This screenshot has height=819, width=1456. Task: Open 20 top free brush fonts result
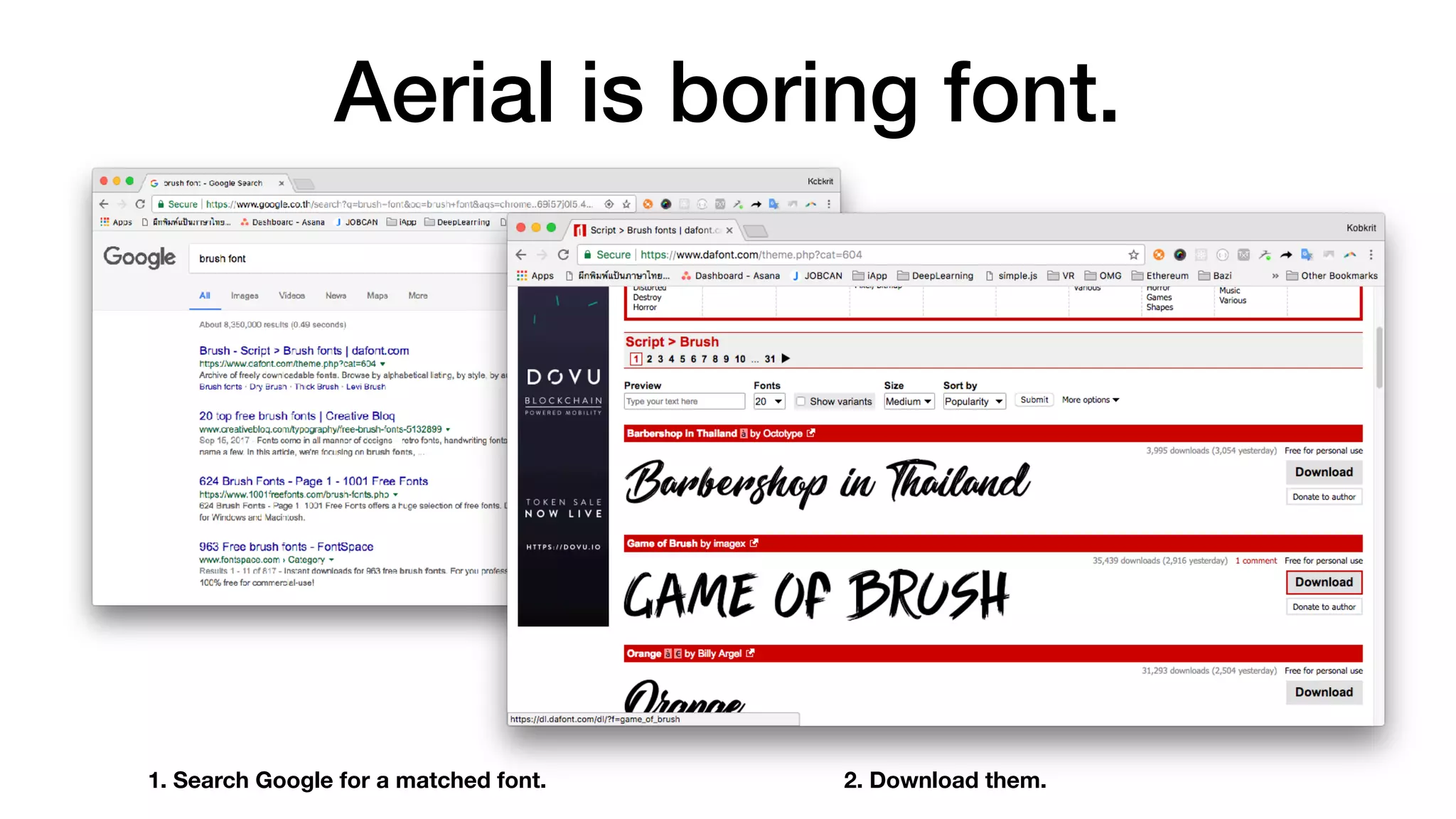[296, 416]
